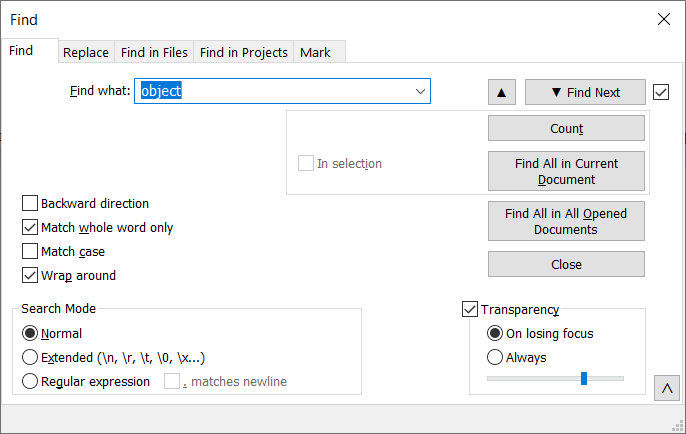Click the find previous up-arrow button

(502, 92)
